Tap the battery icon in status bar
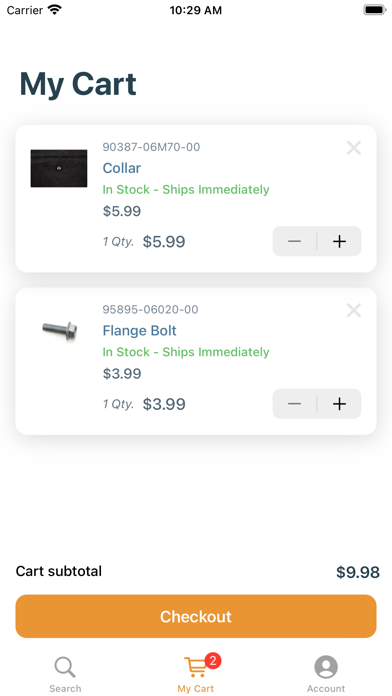 [375, 10]
